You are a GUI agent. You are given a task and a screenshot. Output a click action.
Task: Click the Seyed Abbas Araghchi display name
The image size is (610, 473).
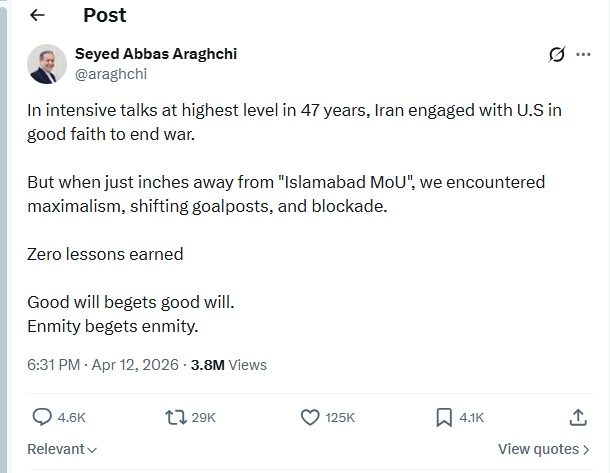tap(156, 53)
